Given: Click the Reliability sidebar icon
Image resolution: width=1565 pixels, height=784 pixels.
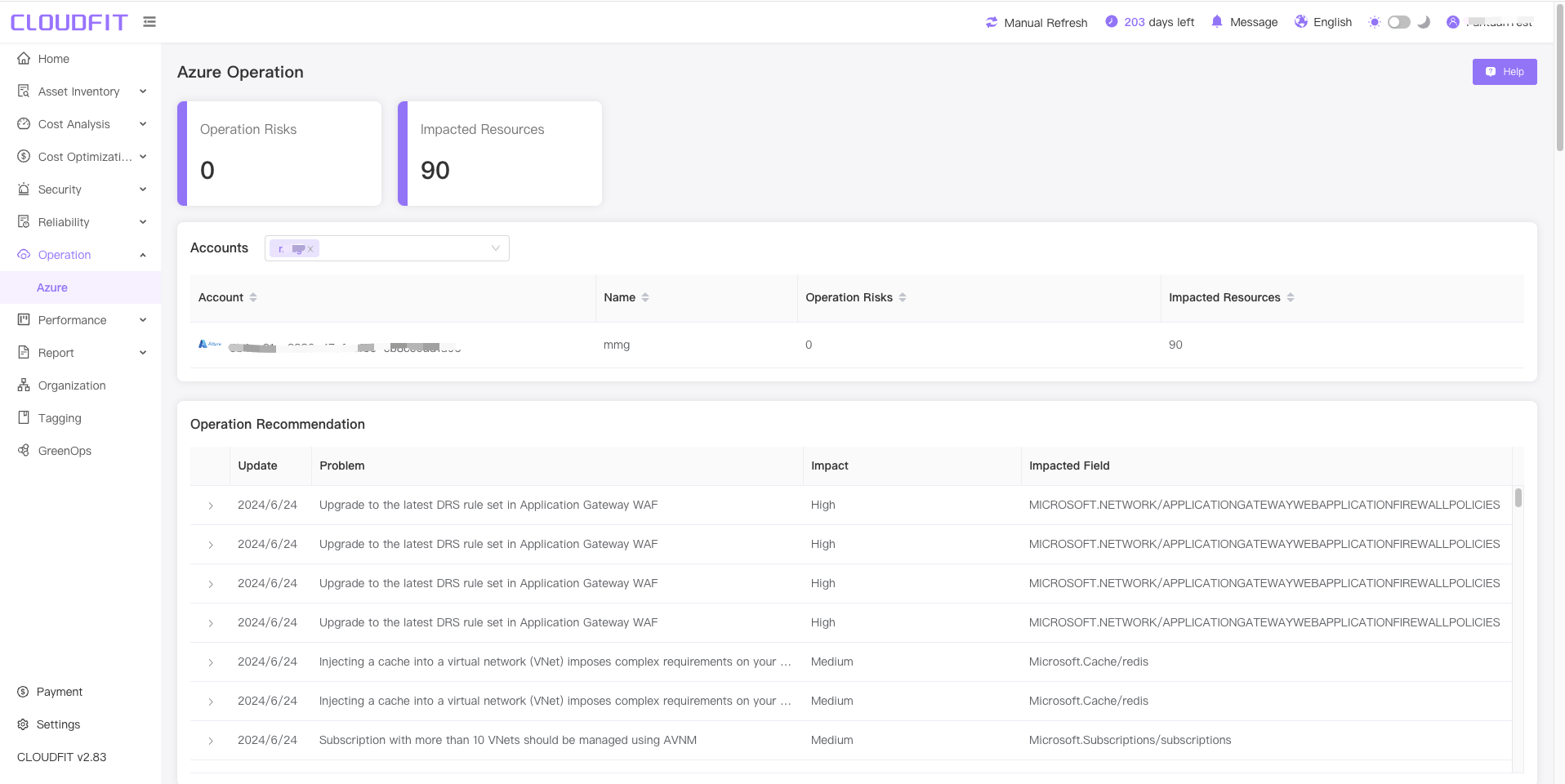Looking at the screenshot, I should pyautogui.click(x=24, y=222).
